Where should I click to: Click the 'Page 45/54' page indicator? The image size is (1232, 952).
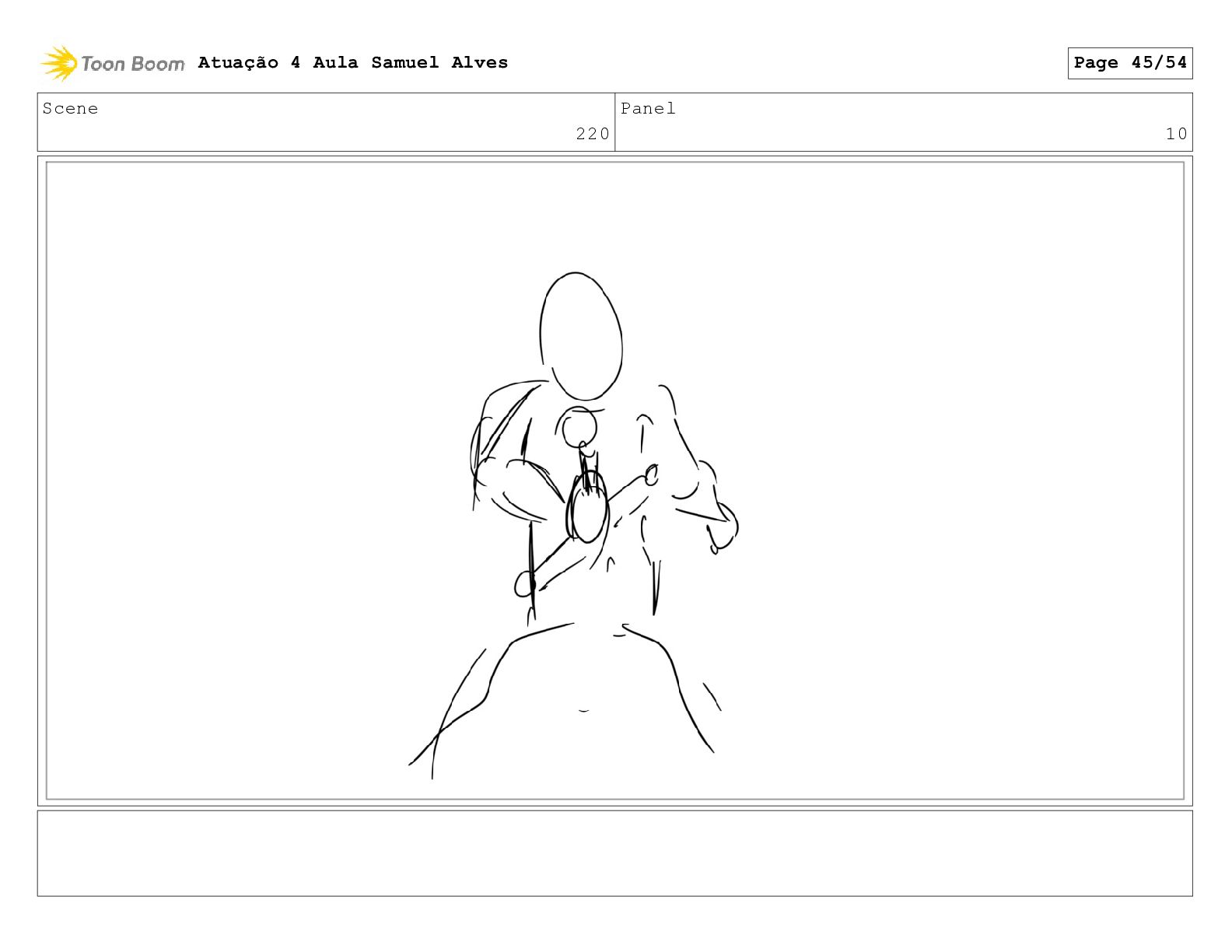point(1130,63)
